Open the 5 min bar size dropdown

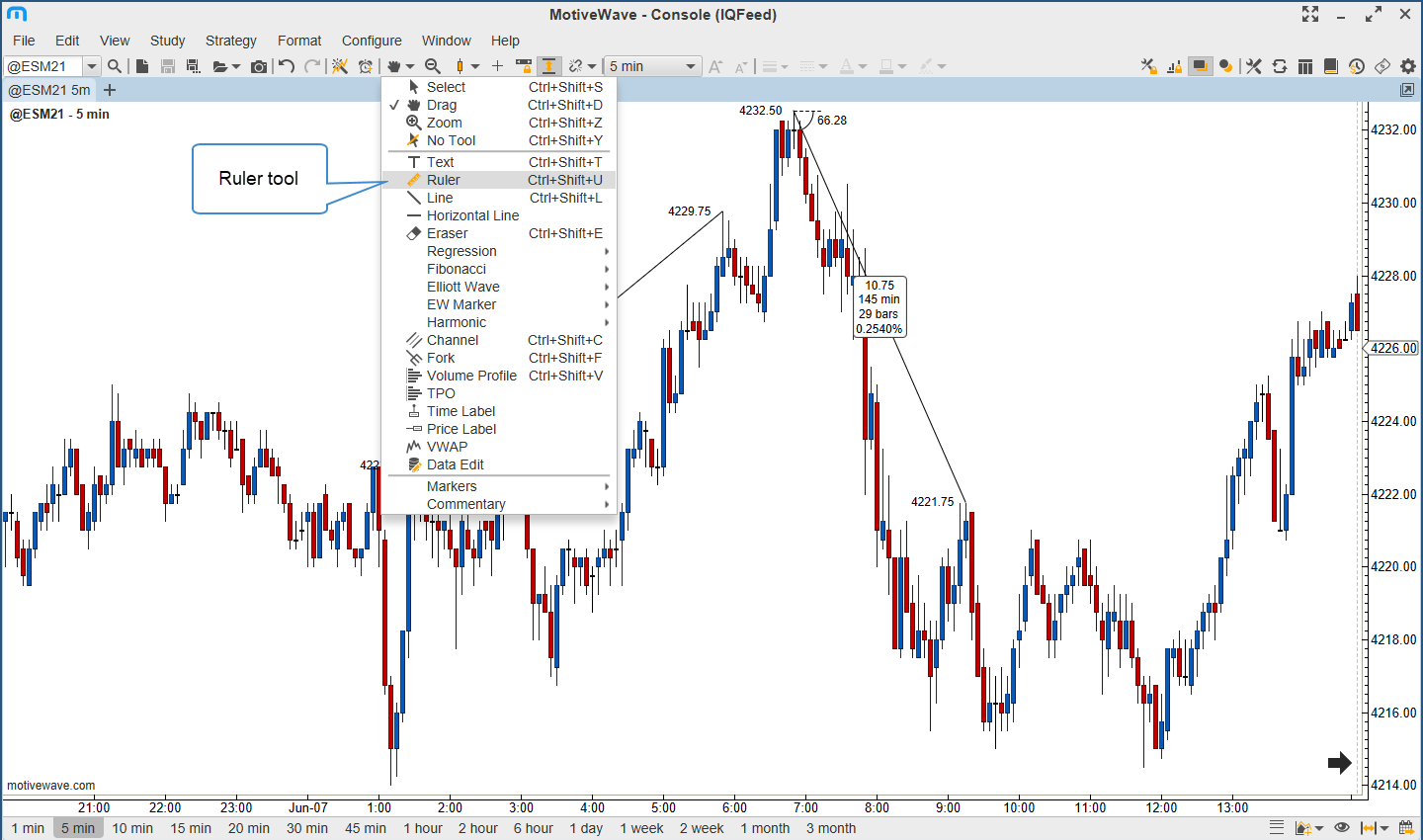652,66
